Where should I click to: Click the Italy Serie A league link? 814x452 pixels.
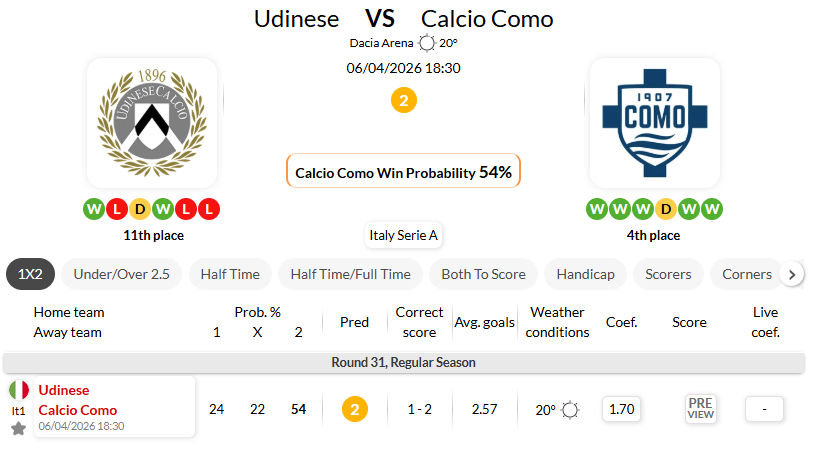(404, 236)
